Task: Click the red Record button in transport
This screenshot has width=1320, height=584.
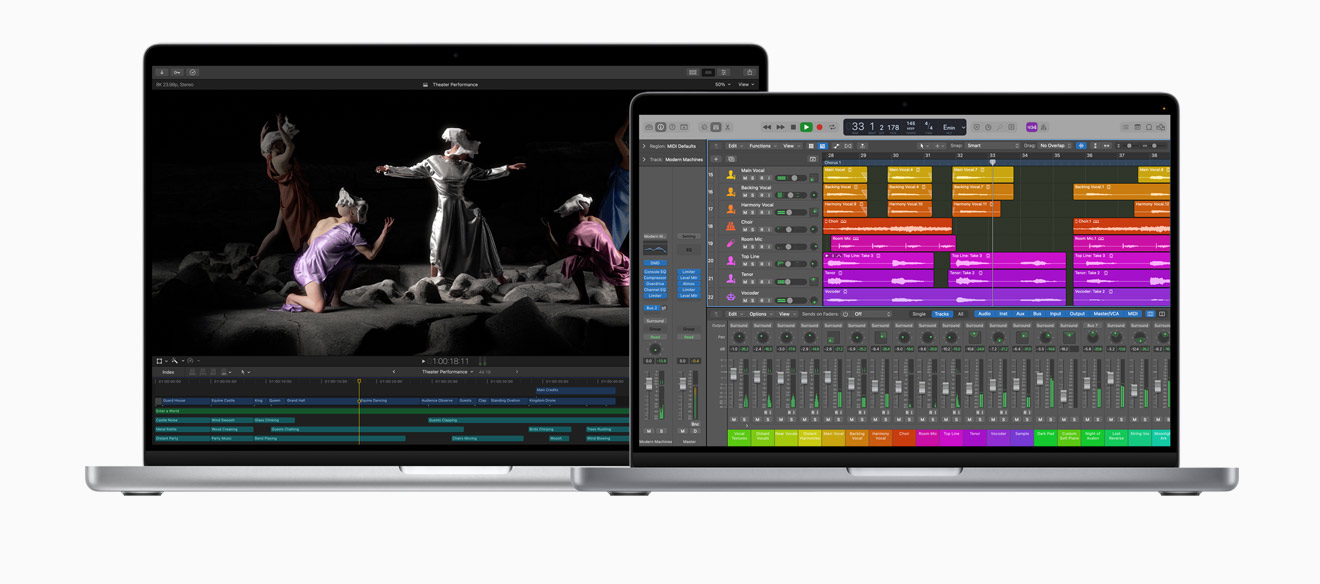Action: (x=820, y=127)
